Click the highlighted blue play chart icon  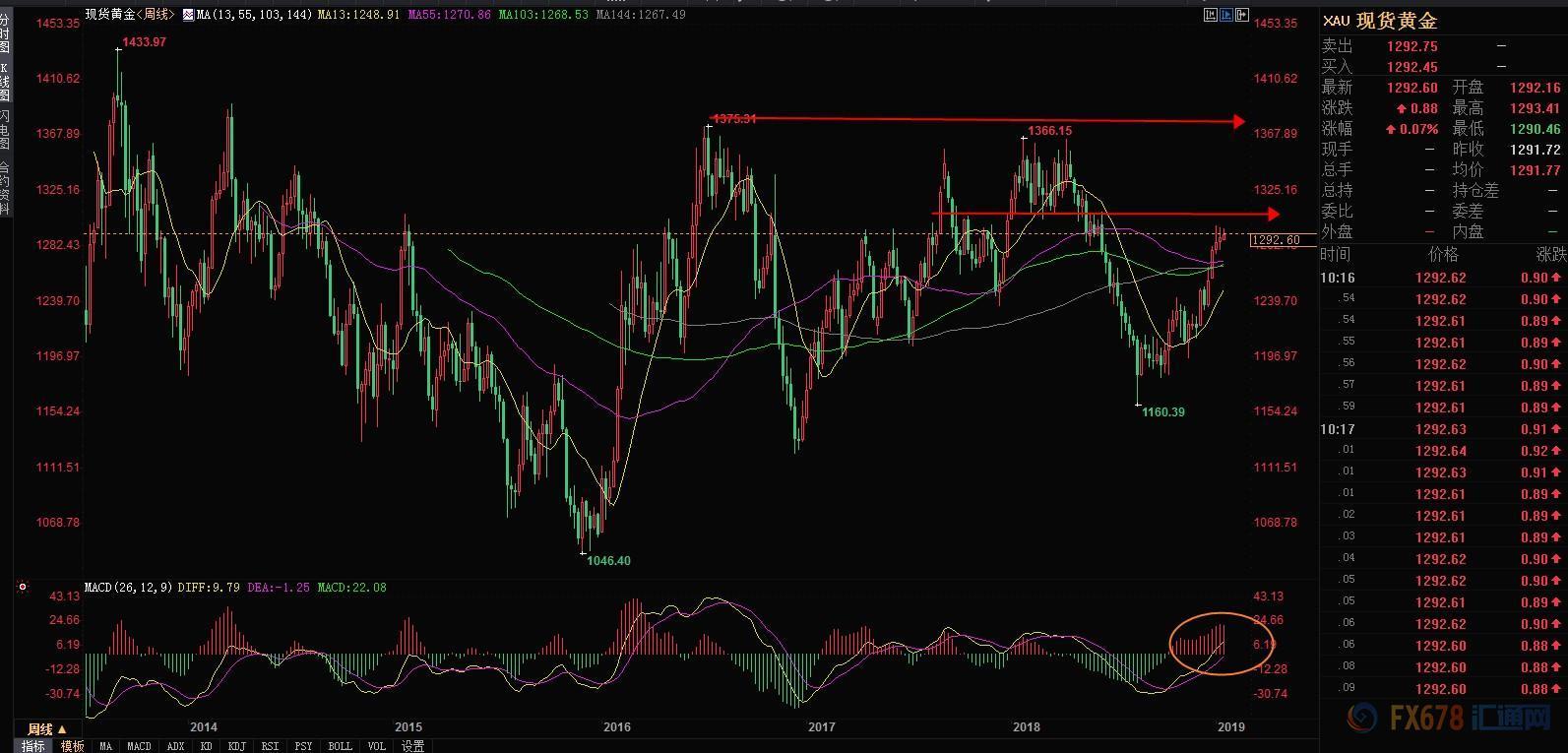pyautogui.click(x=1226, y=15)
